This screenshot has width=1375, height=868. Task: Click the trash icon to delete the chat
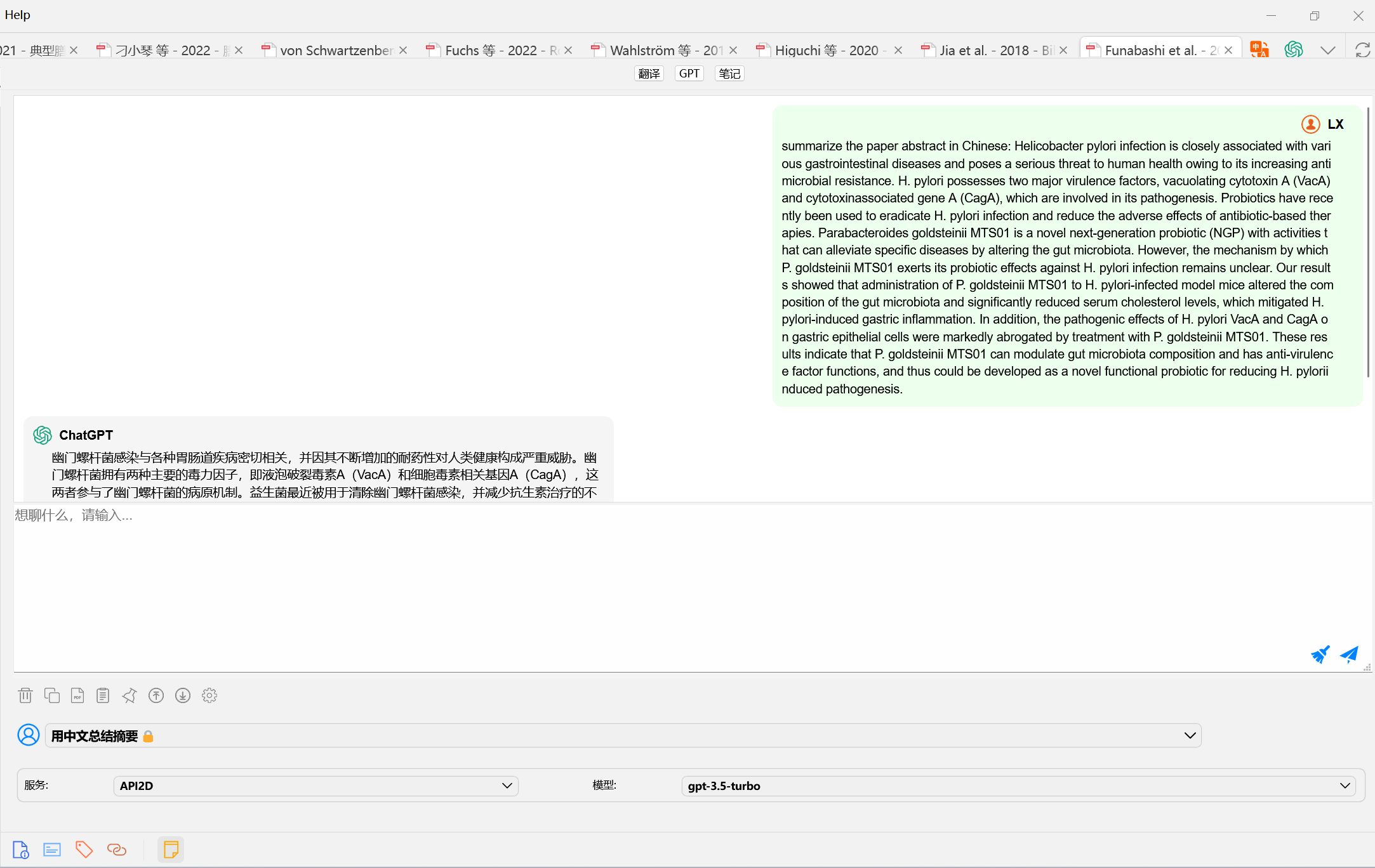point(25,695)
